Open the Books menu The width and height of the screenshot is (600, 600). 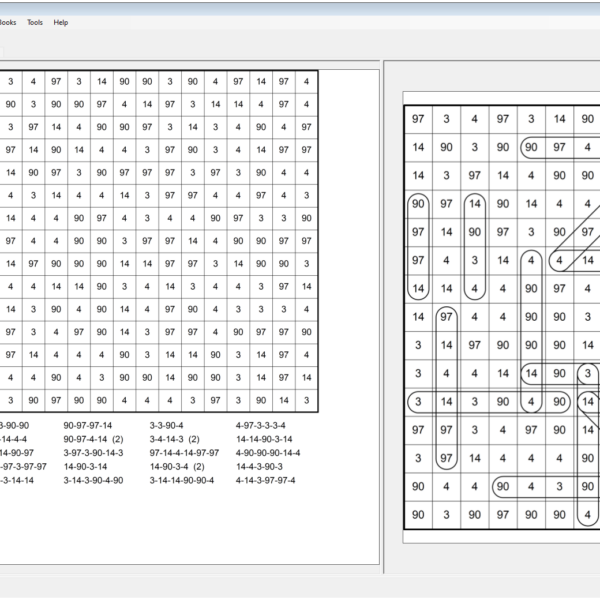[x=7, y=22]
